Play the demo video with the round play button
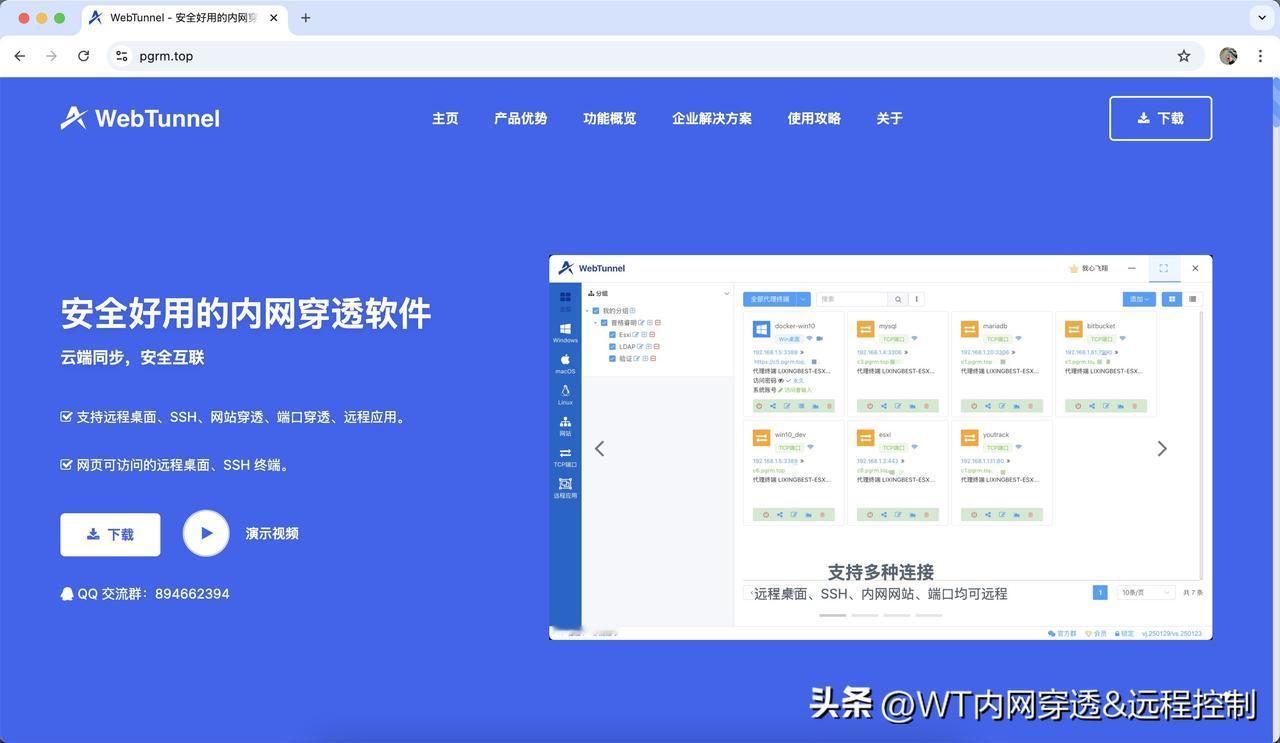The height and width of the screenshot is (743, 1280). point(206,533)
